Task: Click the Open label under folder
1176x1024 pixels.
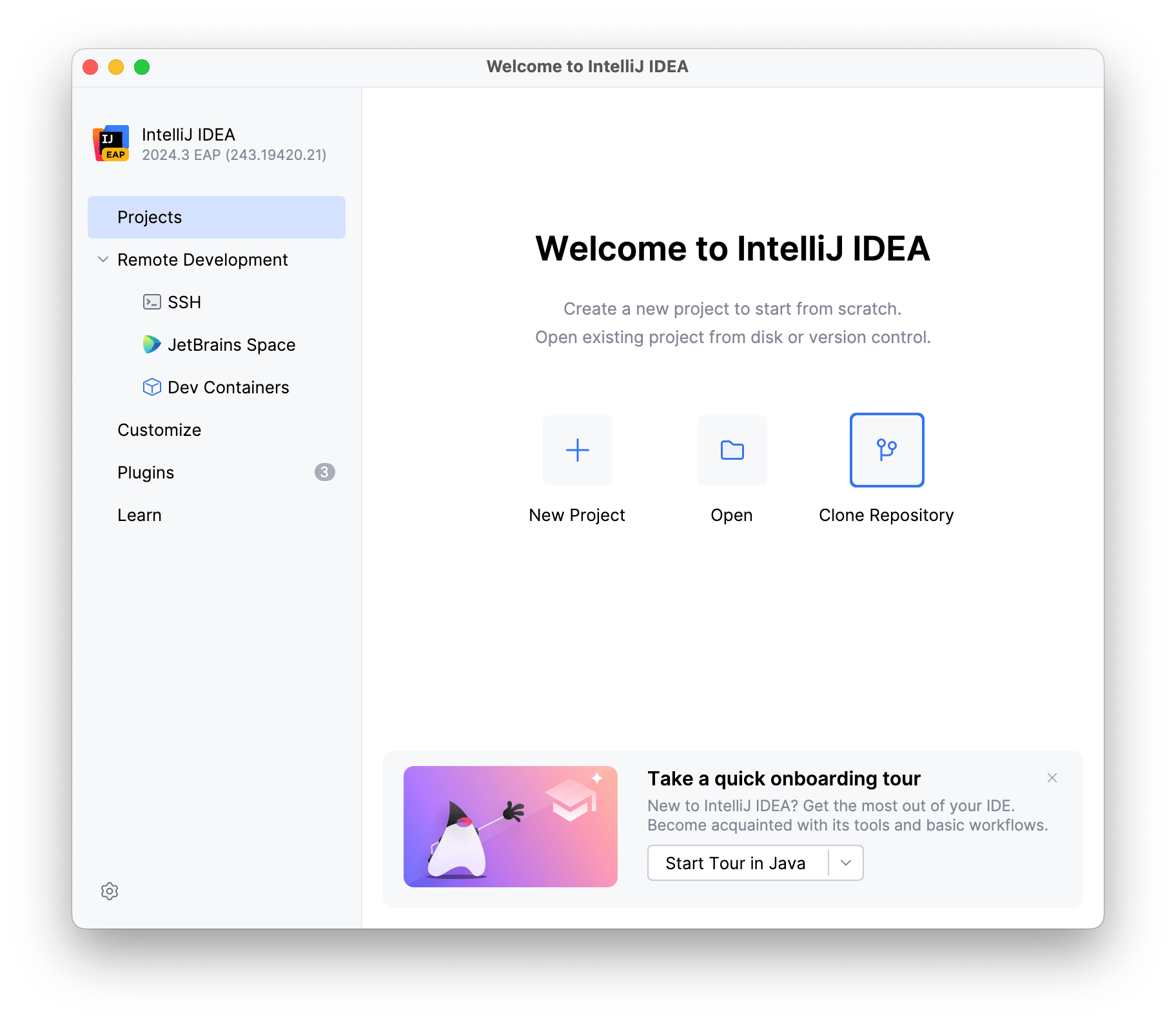Action: 732,515
